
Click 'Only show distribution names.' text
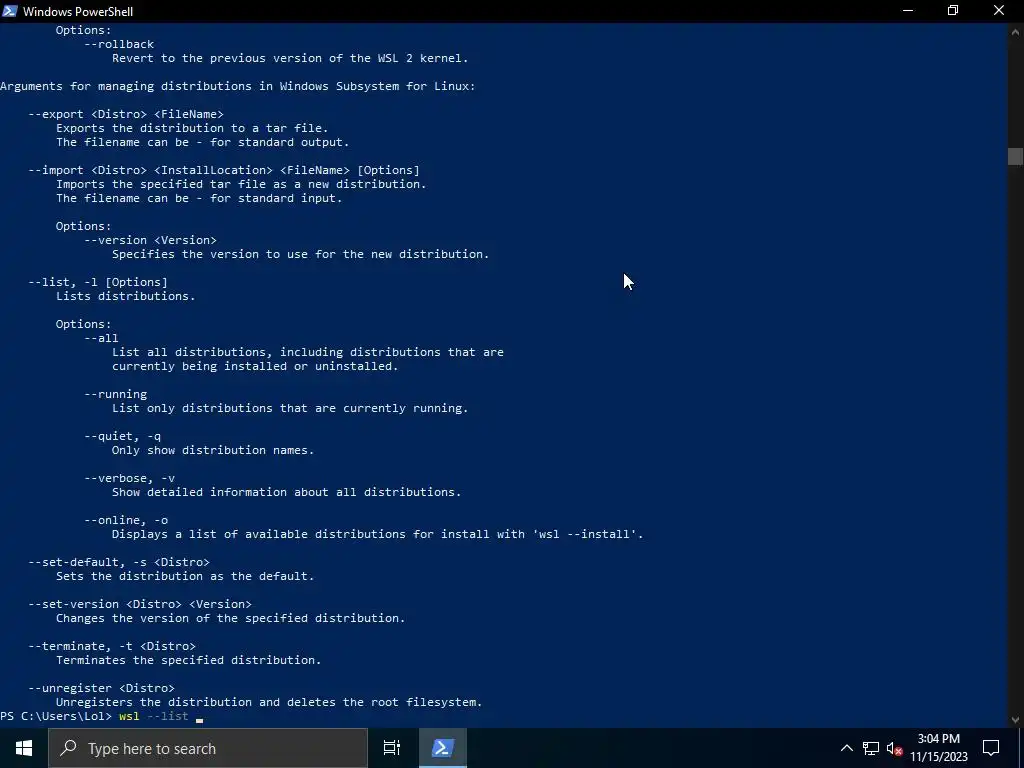213,450
